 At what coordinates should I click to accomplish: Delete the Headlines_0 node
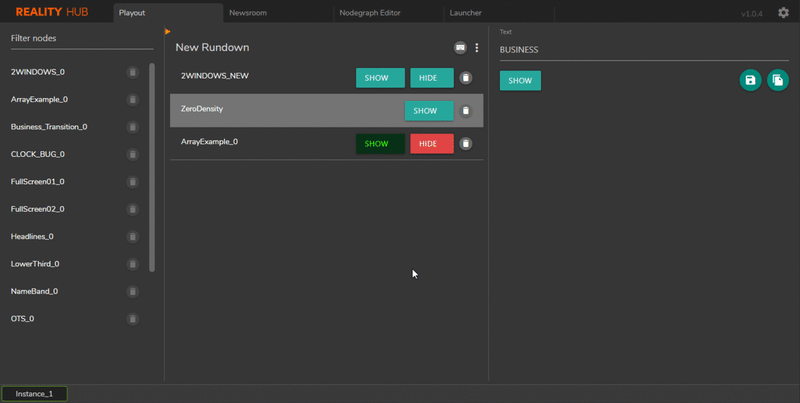(x=133, y=237)
